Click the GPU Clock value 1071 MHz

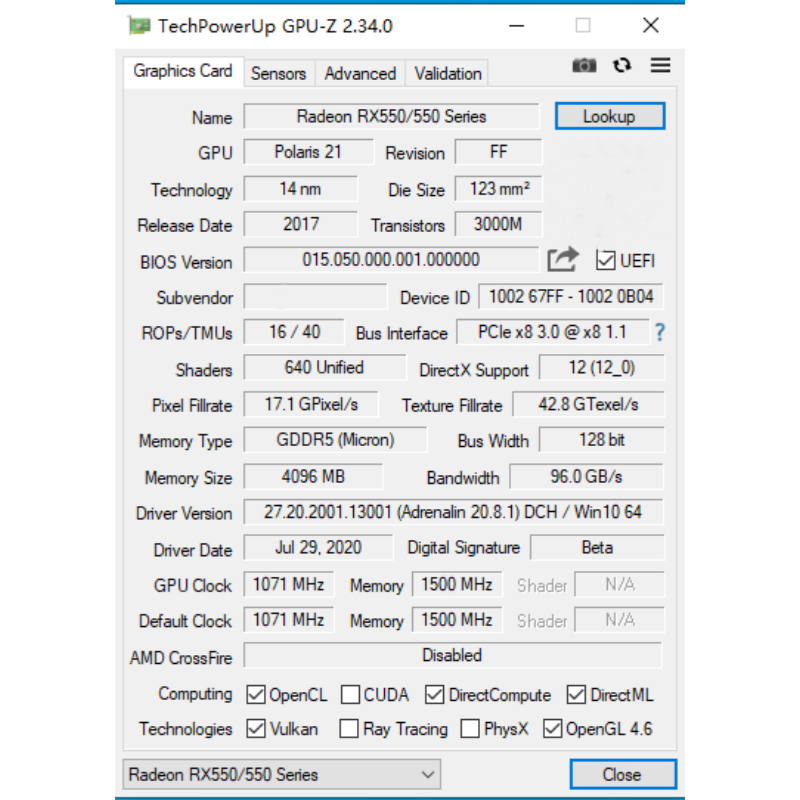289,584
